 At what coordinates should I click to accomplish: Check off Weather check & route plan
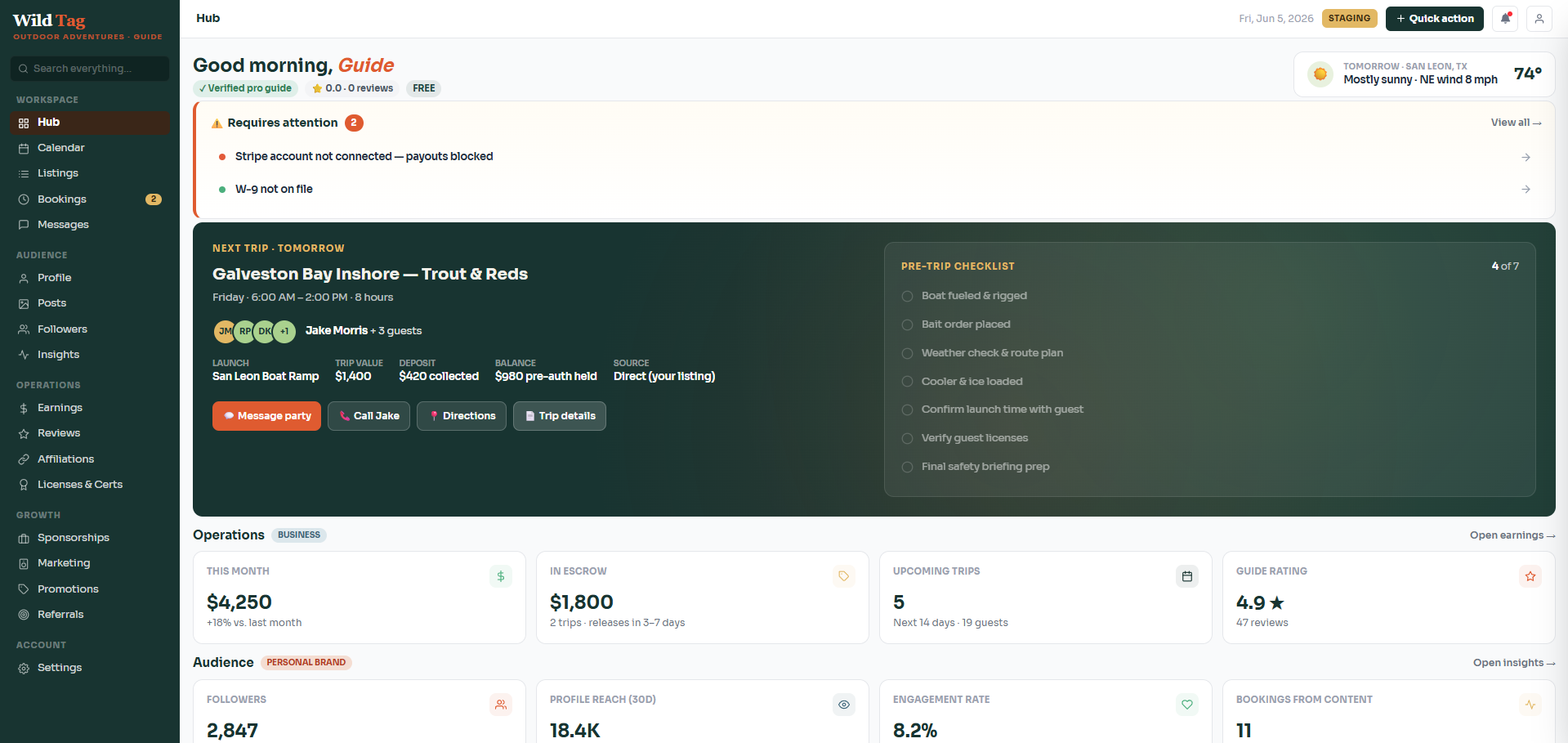907,353
